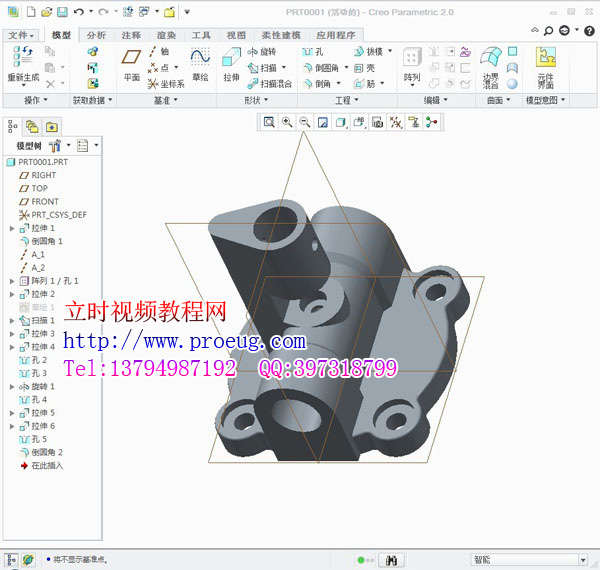Viewport: 600px width, 570px height.
Task: Click the Extrude (拉伸) tool icon
Action: [x=232, y=57]
